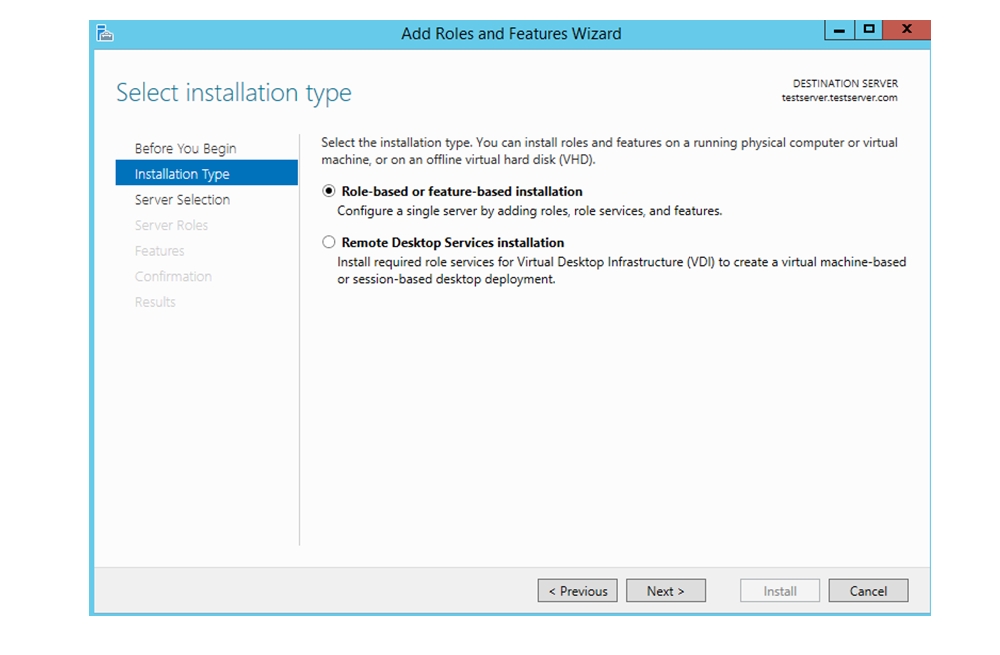
Task: Open the Installation Type step
Action: pos(182,174)
